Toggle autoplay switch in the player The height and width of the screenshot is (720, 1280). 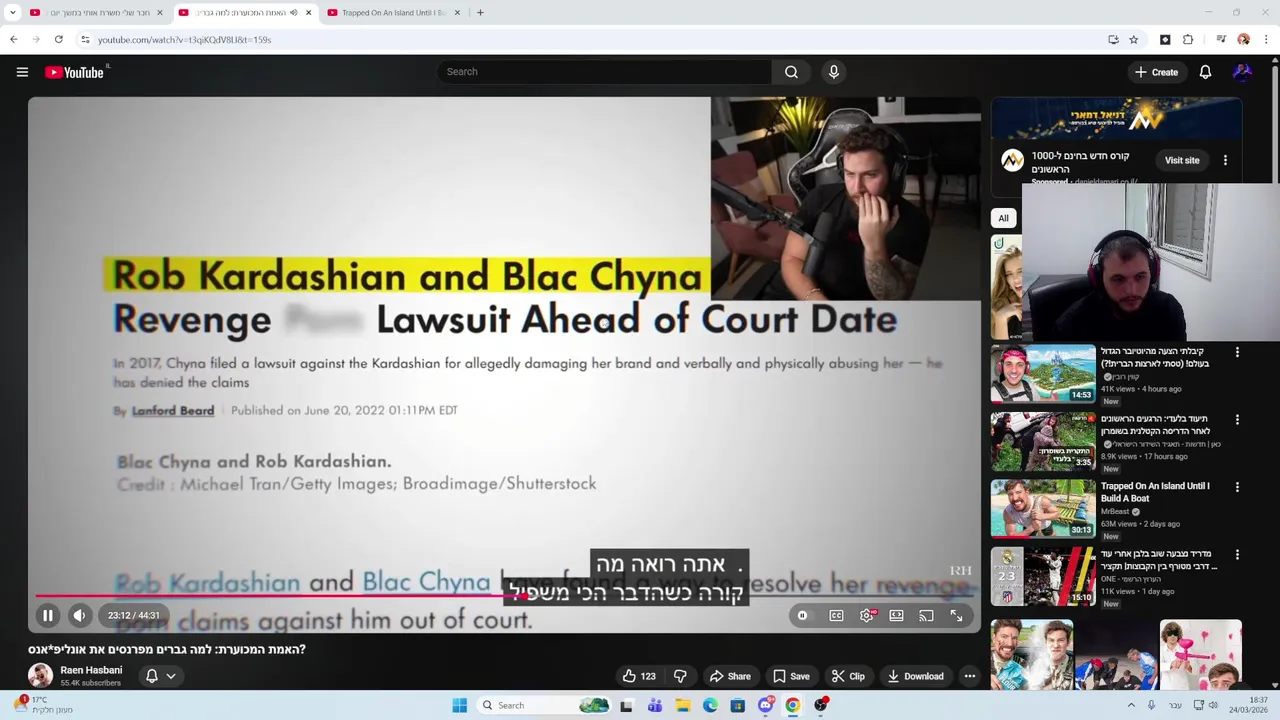pyautogui.click(x=802, y=616)
